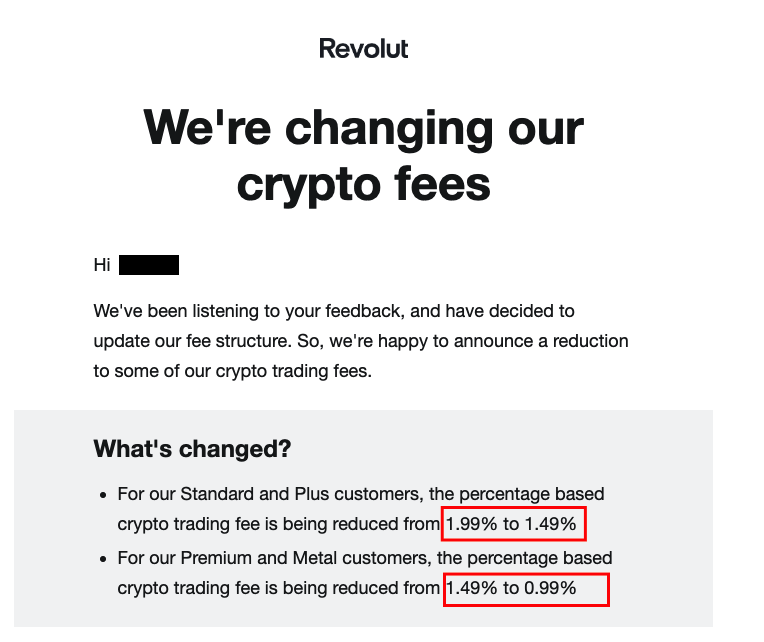
Task: Click the Revolut logo at top
Action: pyautogui.click(x=363, y=49)
